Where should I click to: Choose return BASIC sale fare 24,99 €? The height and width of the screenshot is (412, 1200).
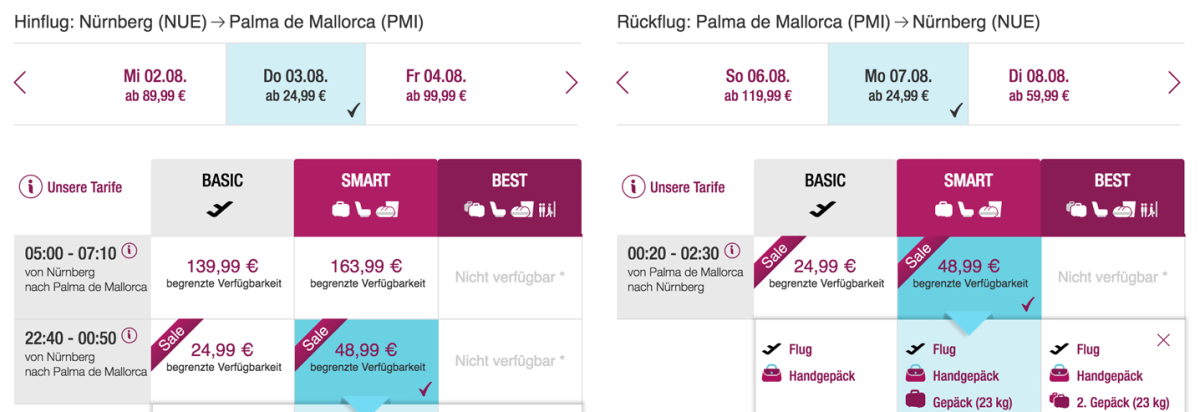click(x=826, y=272)
